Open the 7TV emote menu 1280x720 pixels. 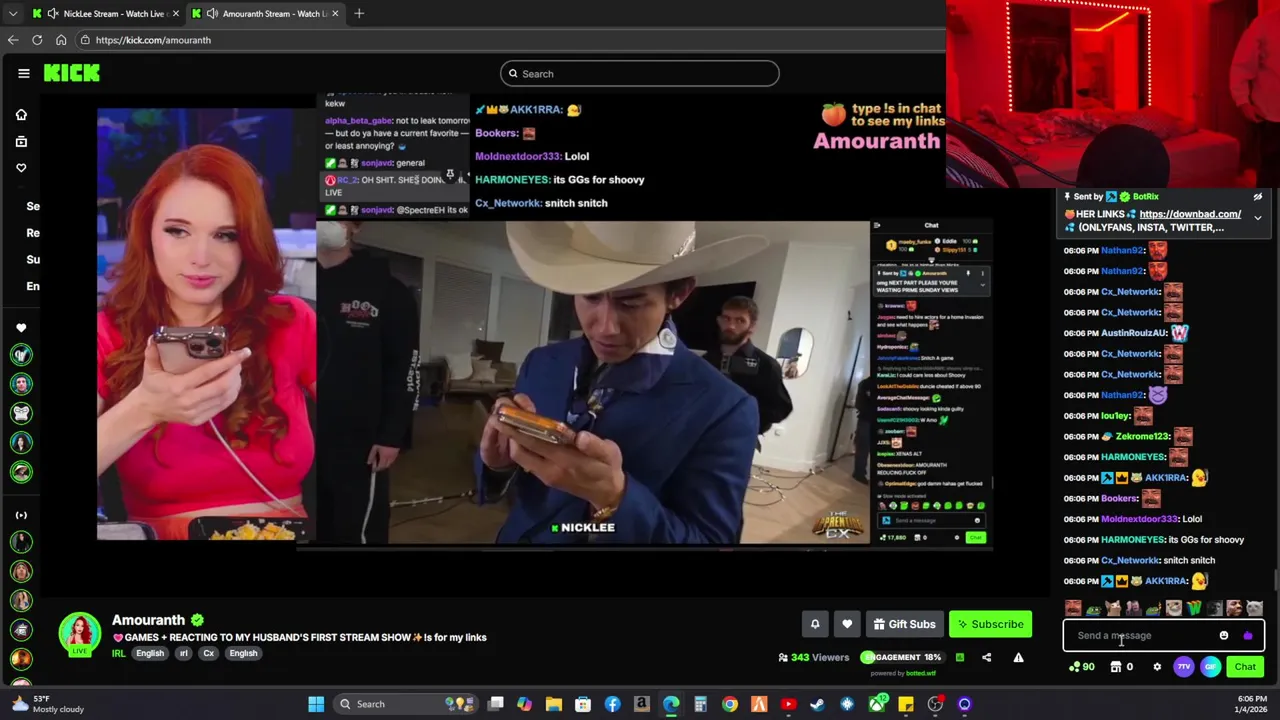(x=1184, y=667)
